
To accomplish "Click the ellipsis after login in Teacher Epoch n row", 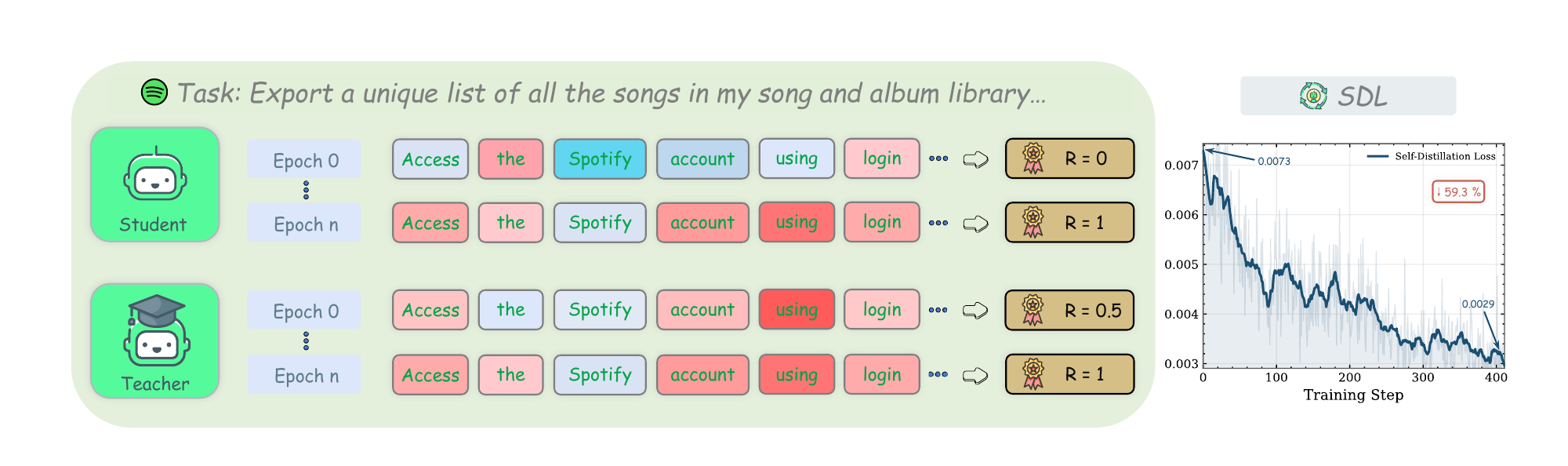I will tap(938, 374).
